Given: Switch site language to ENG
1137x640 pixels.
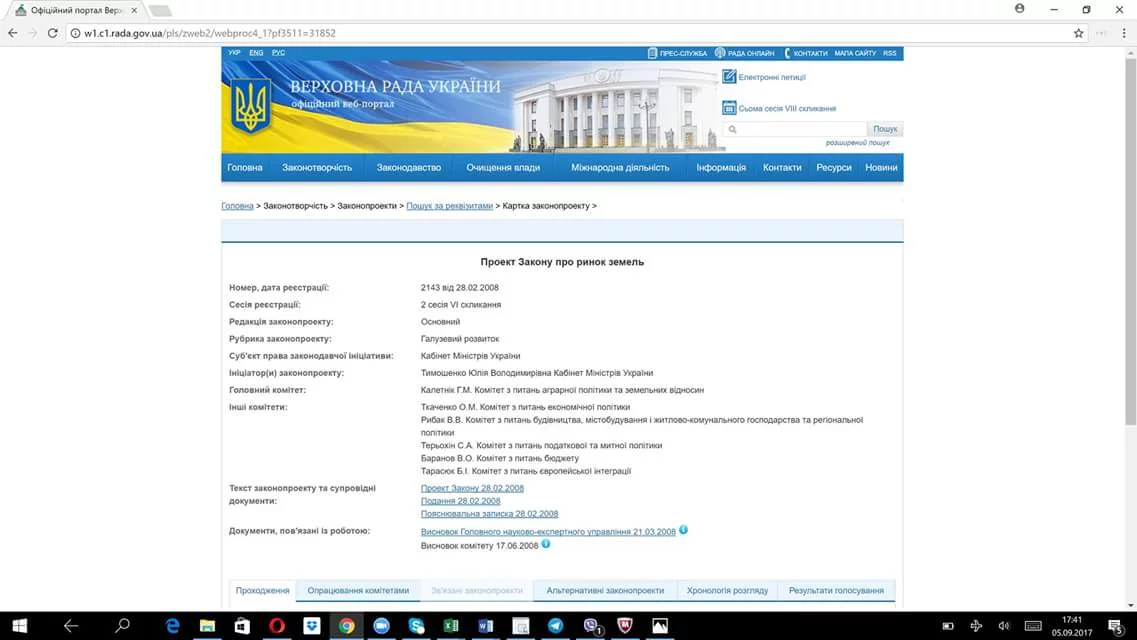Looking at the screenshot, I should pos(256,52).
